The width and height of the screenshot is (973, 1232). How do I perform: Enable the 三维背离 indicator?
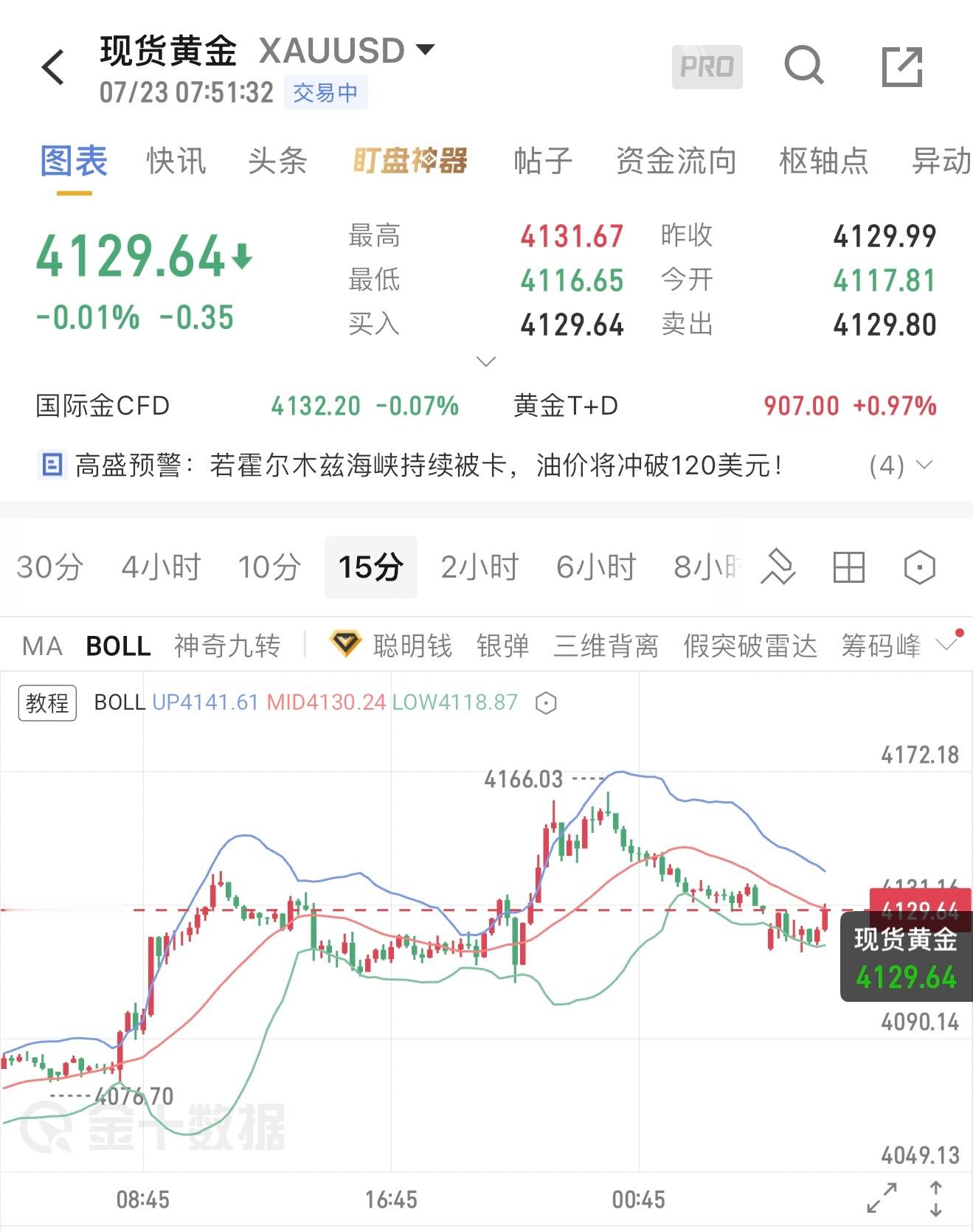pyautogui.click(x=606, y=646)
